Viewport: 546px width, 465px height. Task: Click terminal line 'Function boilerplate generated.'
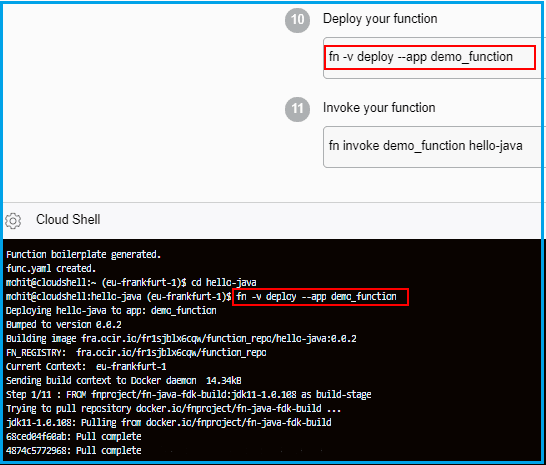pyautogui.click(x=84, y=255)
